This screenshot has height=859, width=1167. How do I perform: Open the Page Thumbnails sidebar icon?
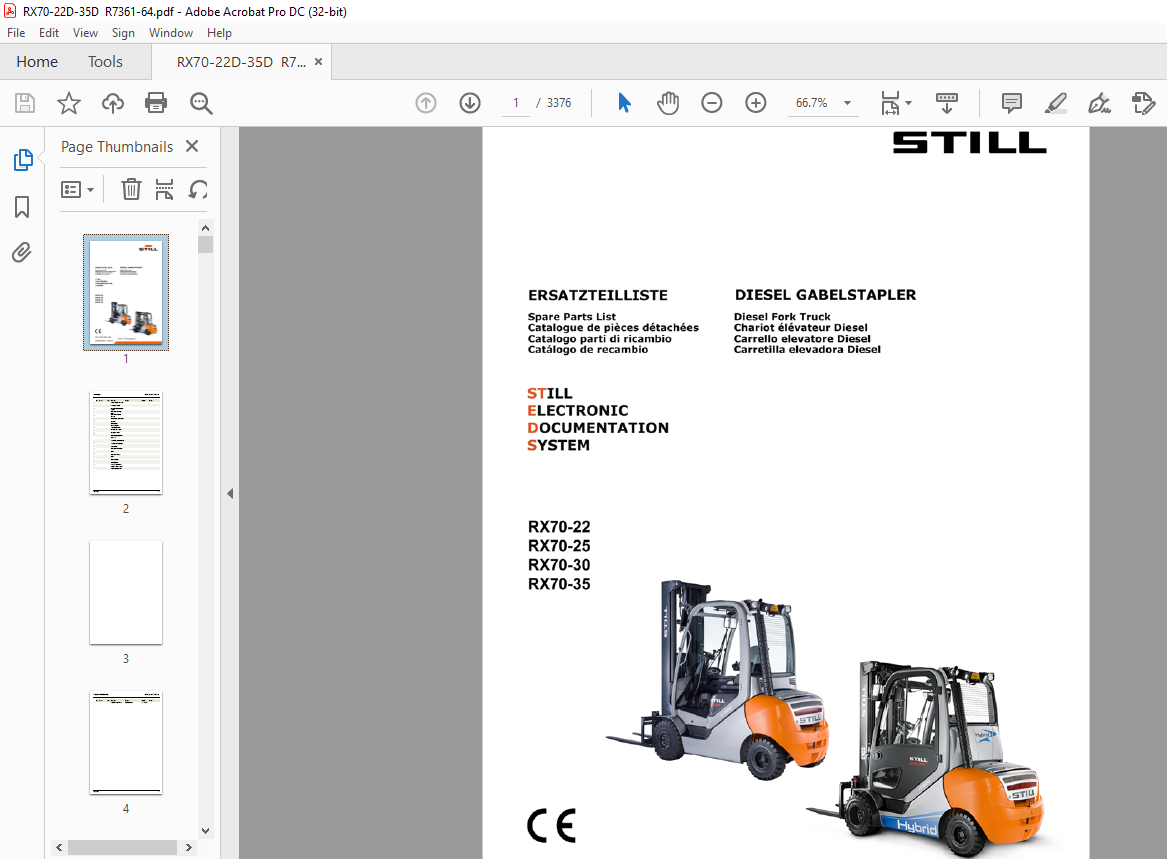[x=23, y=159]
